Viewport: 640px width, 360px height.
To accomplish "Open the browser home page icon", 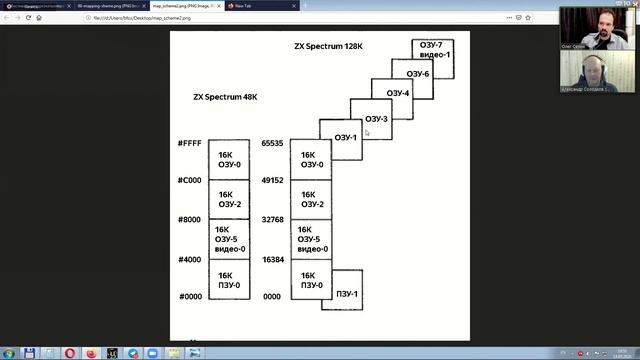I will pos(39,18).
